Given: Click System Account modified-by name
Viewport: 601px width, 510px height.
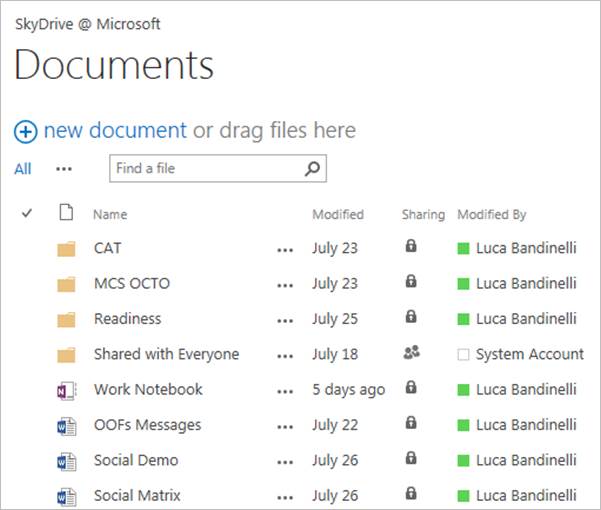Looking at the screenshot, I should pos(530,354).
